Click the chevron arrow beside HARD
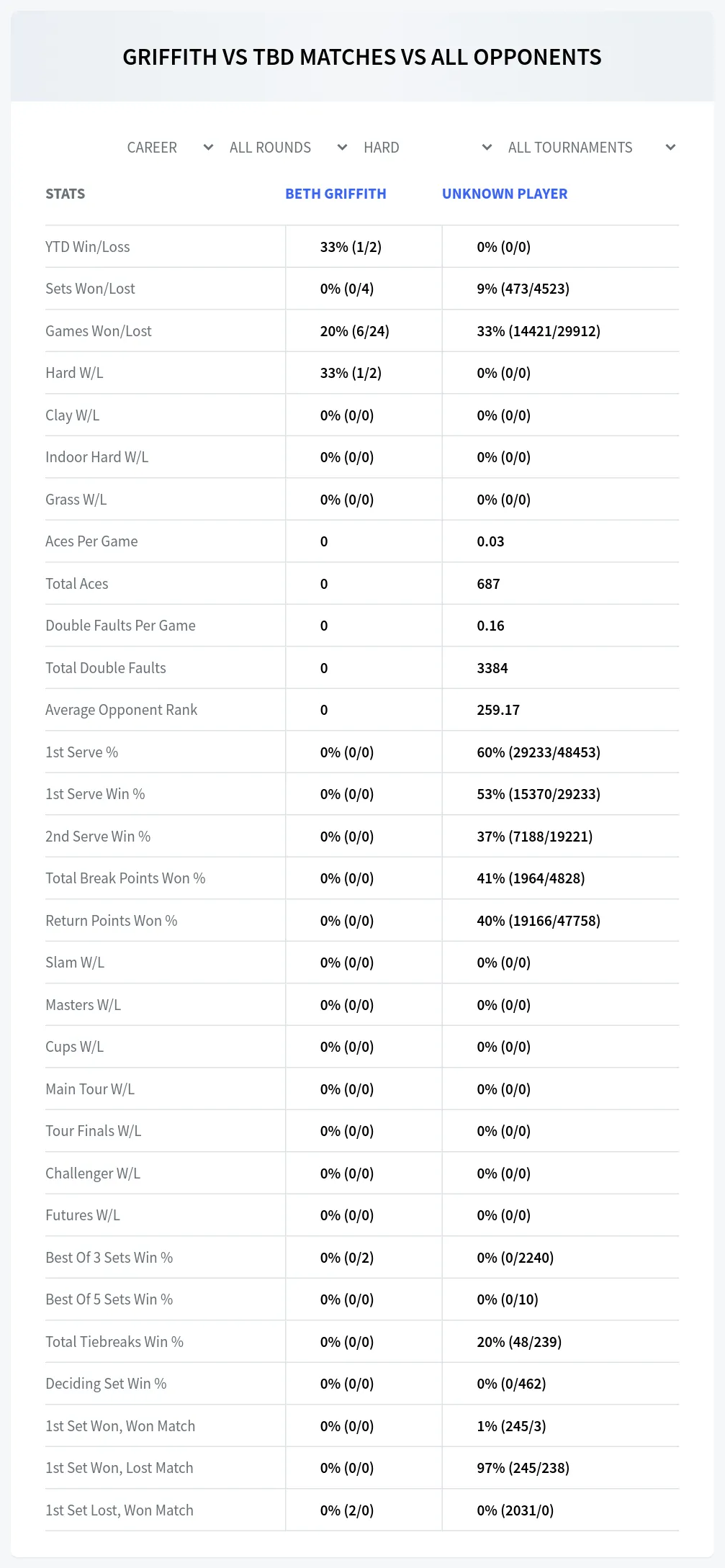 (x=487, y=148)
